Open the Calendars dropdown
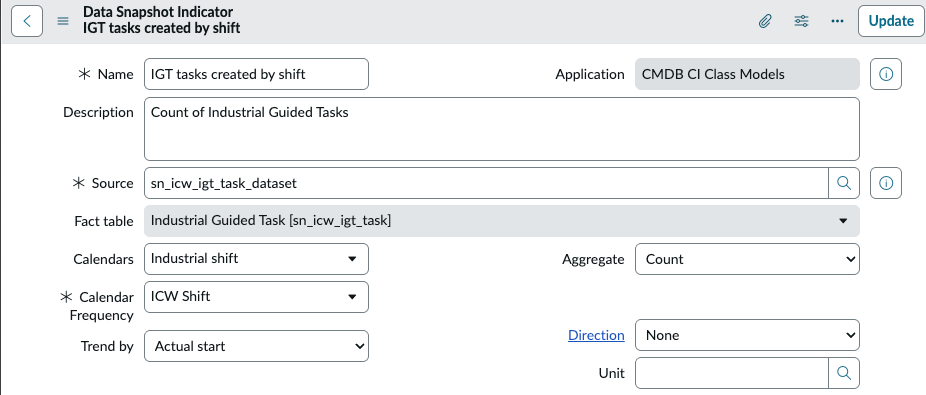 tap(256, 259)
